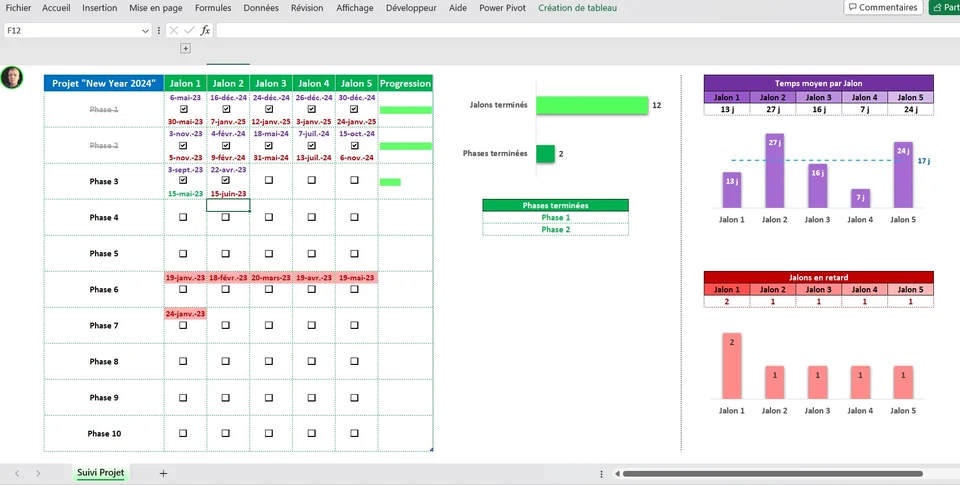The width and height of the screenshot is (960, 485).
Task: Click the Jalons terminés green chart bar
Action: pos(592,105)
